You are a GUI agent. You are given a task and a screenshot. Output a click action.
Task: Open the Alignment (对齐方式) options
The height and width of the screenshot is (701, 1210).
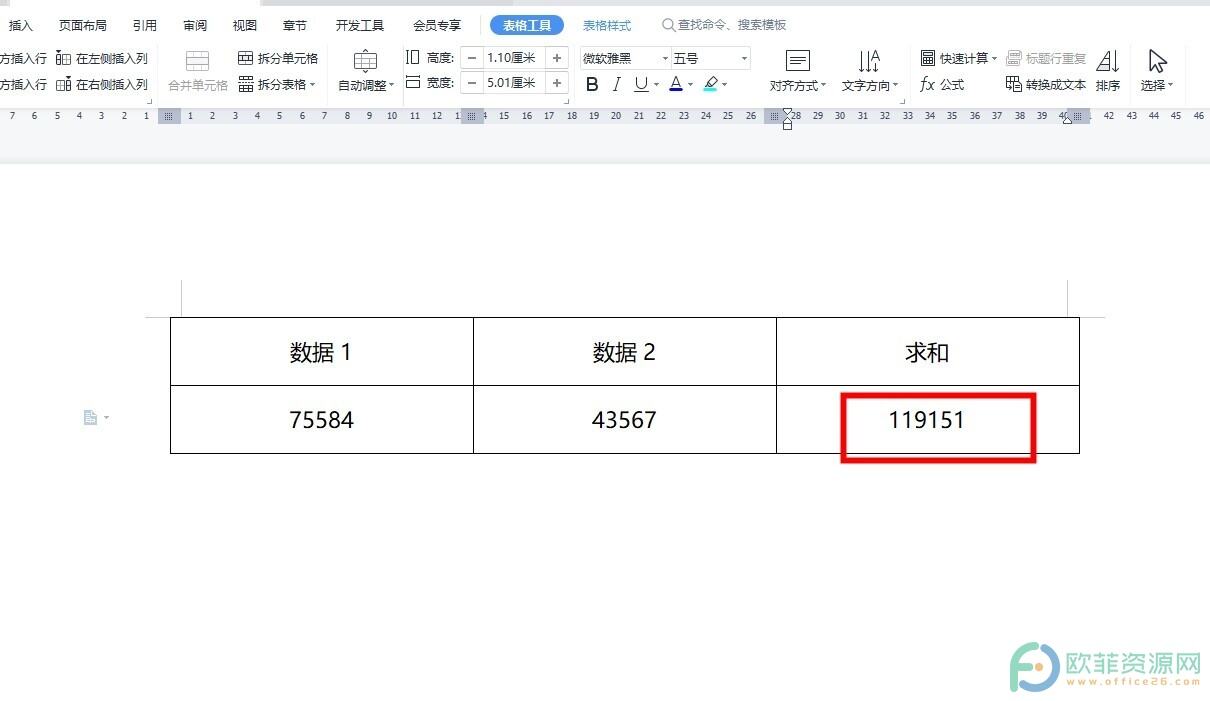[x=798, y=71]
